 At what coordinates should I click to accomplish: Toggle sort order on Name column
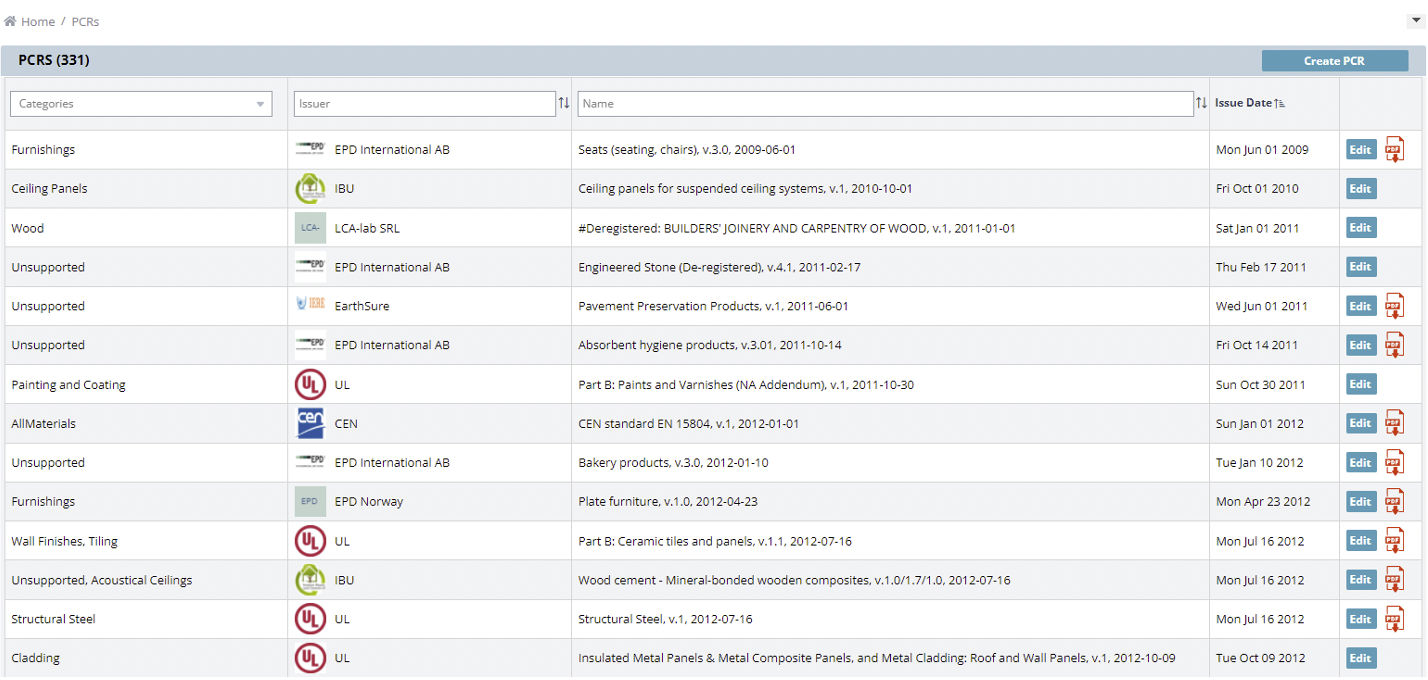click(1201, 103)
